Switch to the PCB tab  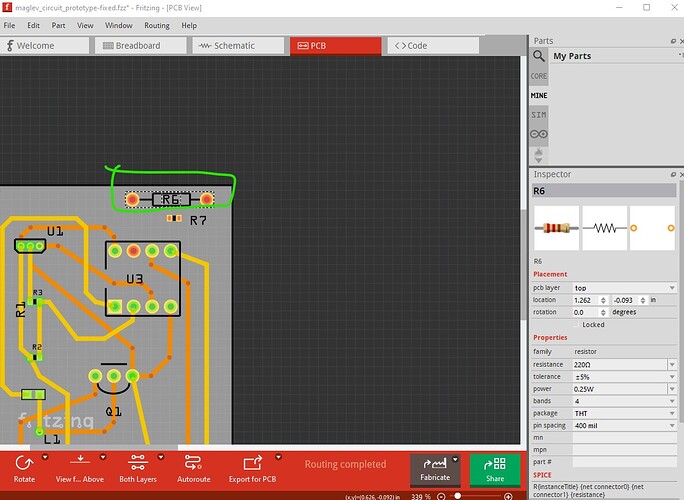(x=335, y=46)
